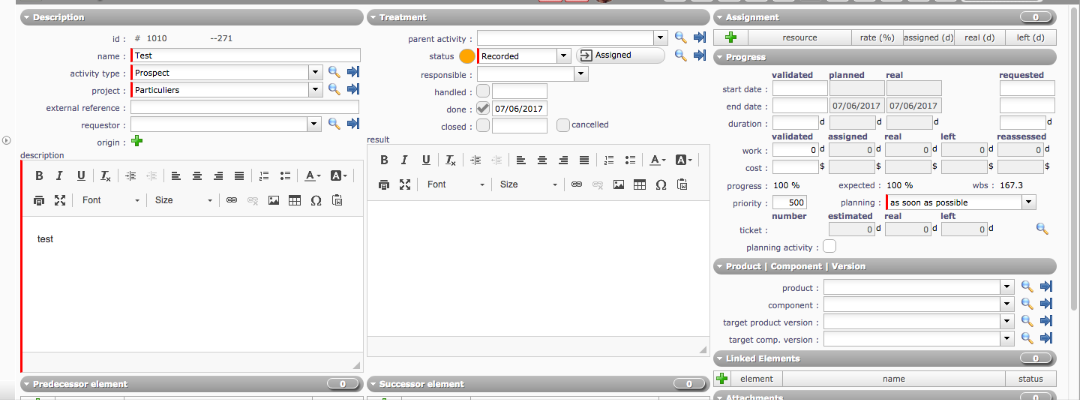Maximize the description editor
Image resolution: width=1080 pixels, height=400 pixels.
pos(60,200)
